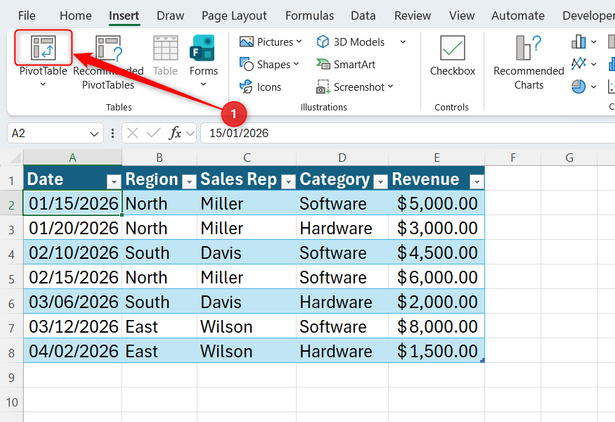The width and height of the screenshot is (615, 422).
Task: Expand the line chart dropdown arrow
Action: (x=593, y=64)
